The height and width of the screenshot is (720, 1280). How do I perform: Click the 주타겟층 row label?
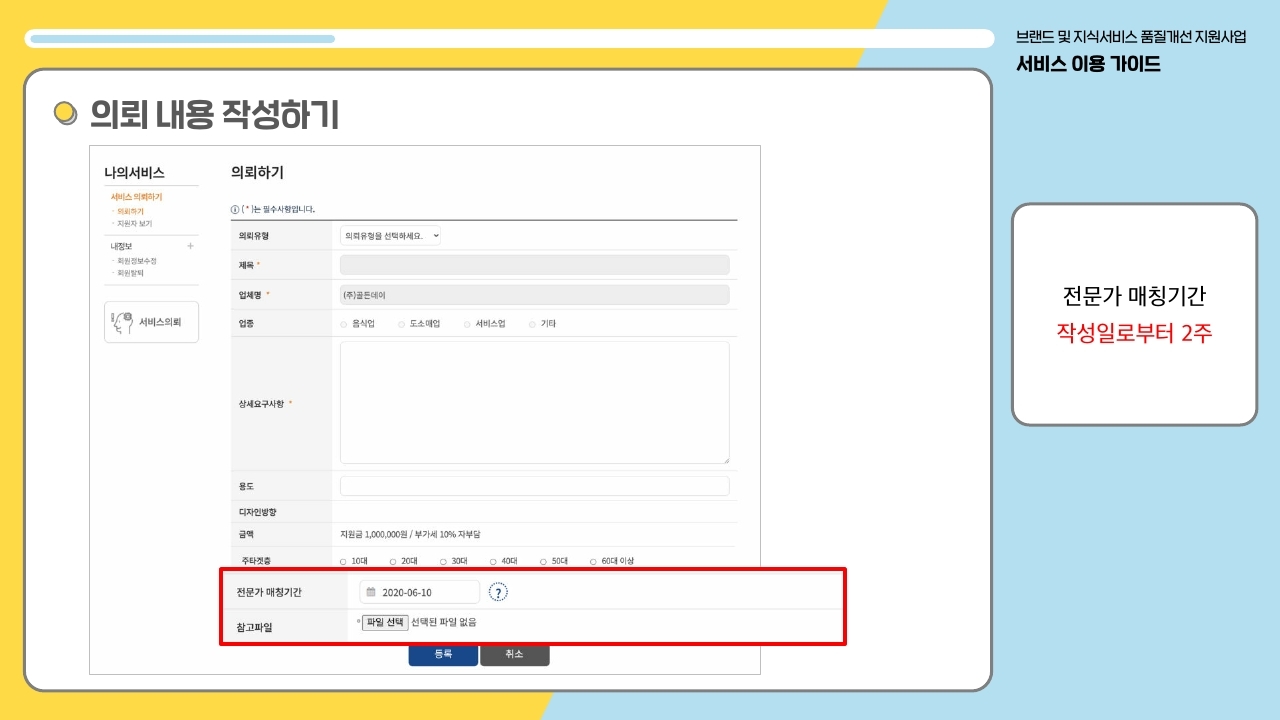(257, 561)
